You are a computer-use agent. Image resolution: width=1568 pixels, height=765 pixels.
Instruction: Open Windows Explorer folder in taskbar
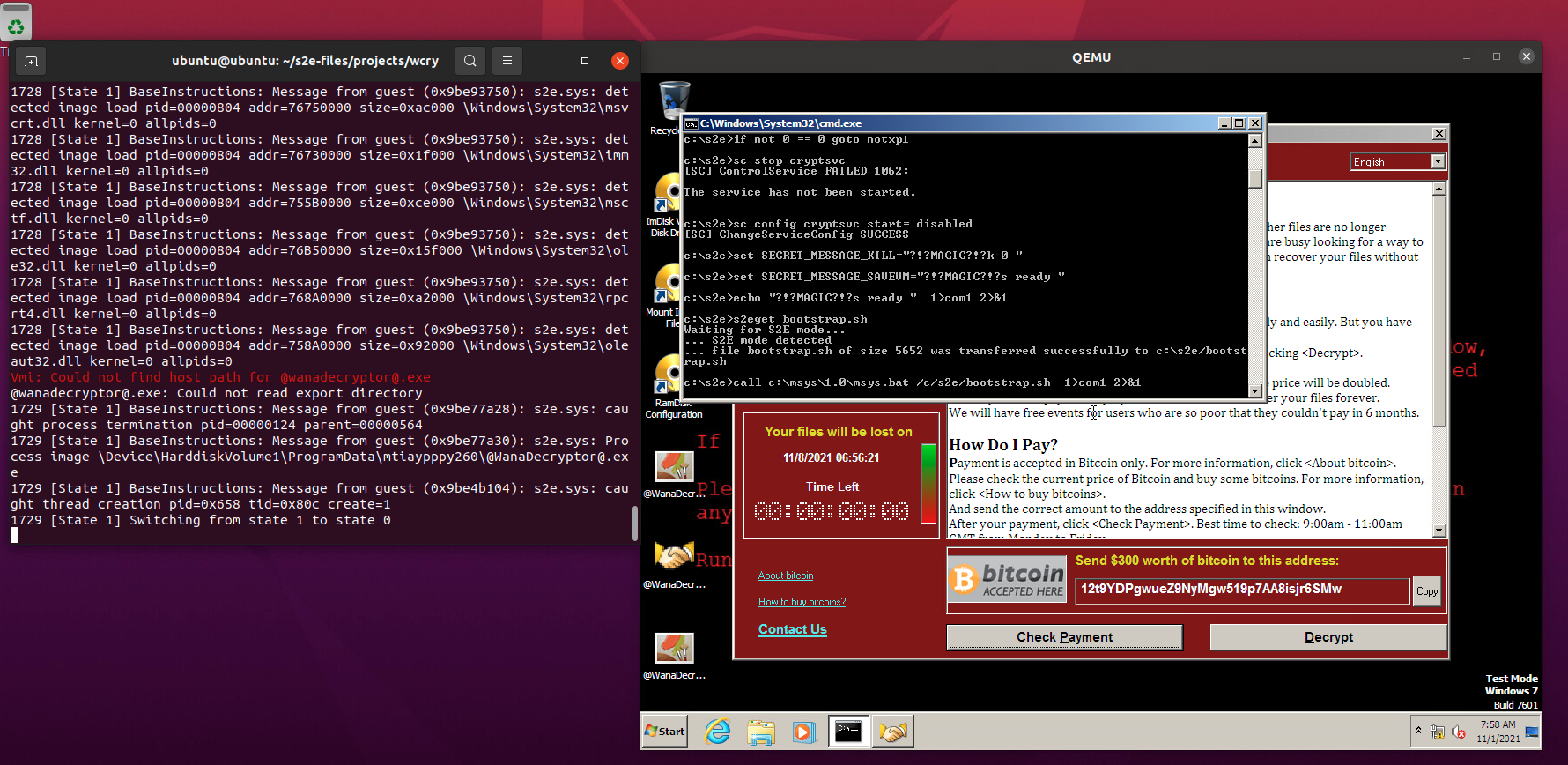pyautogui.click(x=761, y=732)
